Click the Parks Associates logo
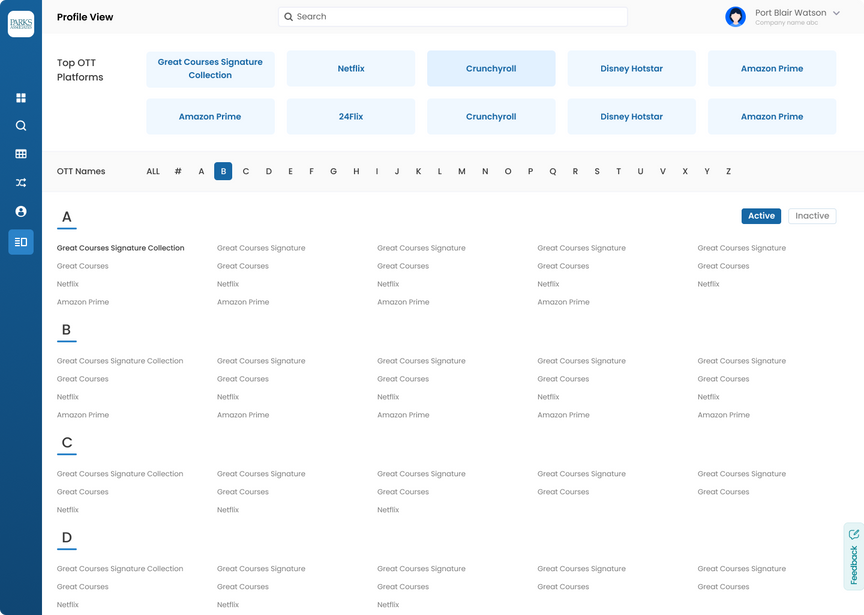 [21, 24]
